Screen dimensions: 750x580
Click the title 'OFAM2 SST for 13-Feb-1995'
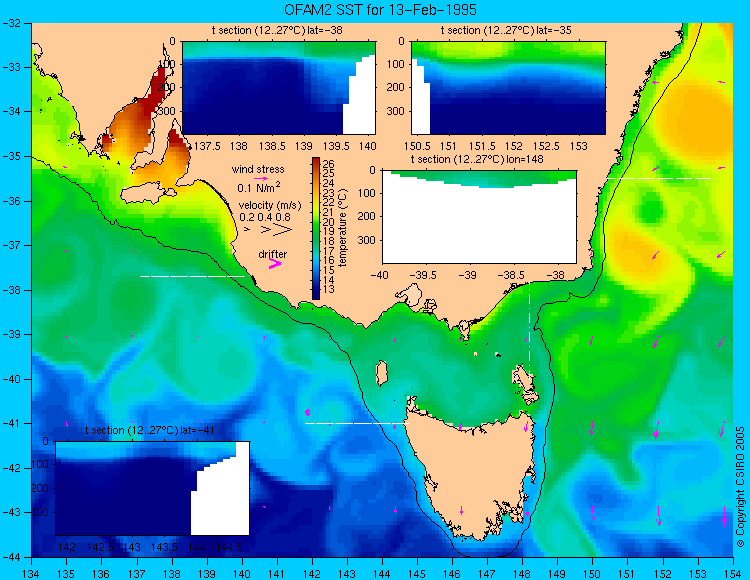coord(380,10)
